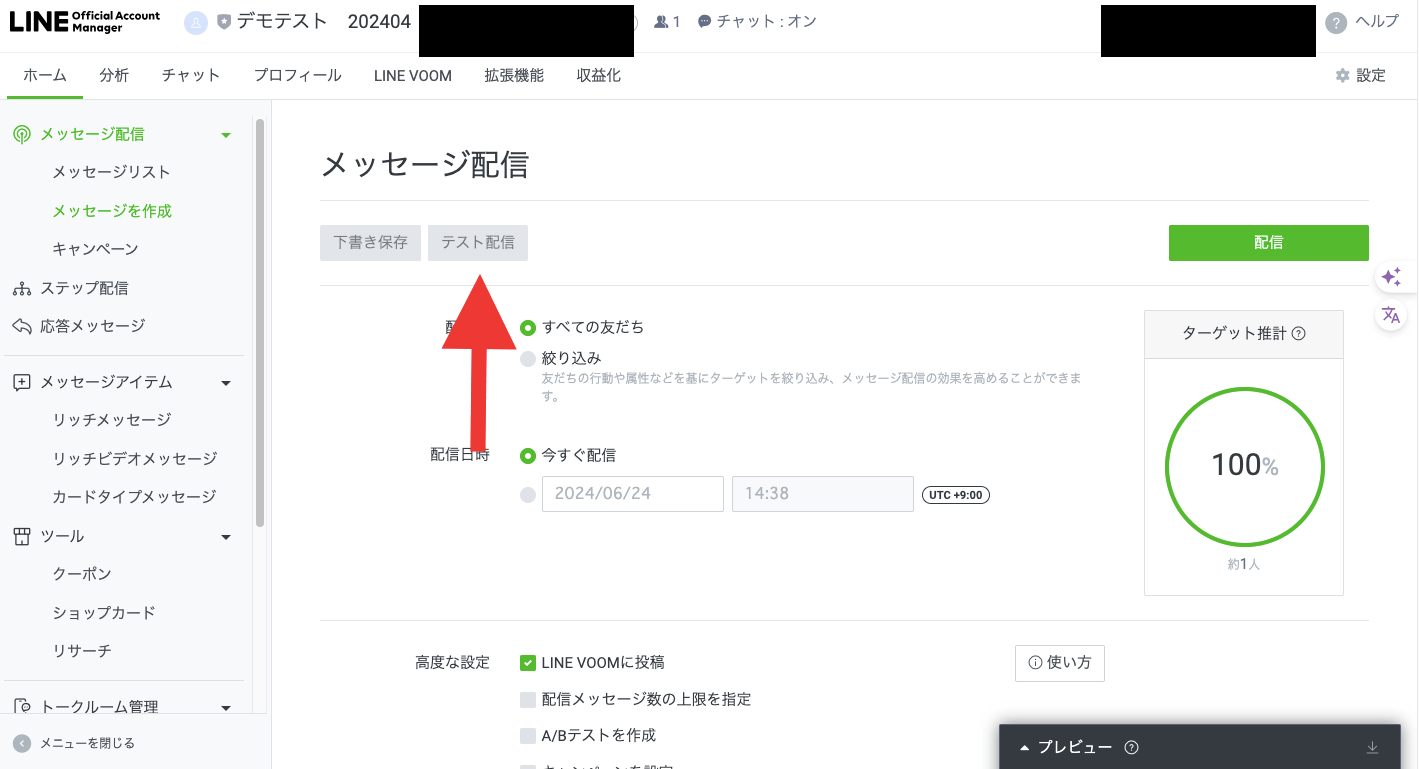The image size is (1419, 769).
Task: Click the date field showing 2024/06/24
Action: (633, 494)
